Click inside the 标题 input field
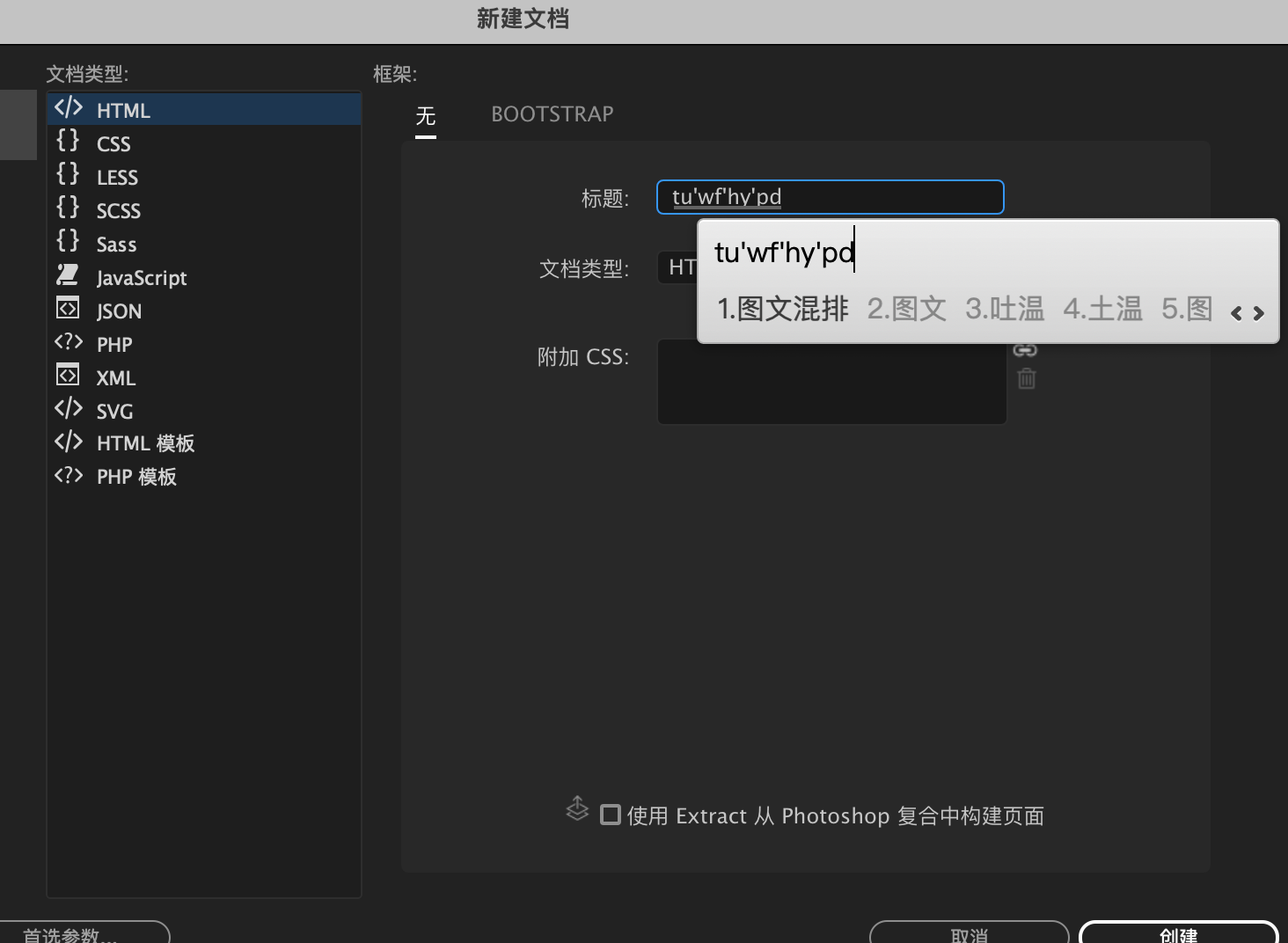 [x=830, y=196]
